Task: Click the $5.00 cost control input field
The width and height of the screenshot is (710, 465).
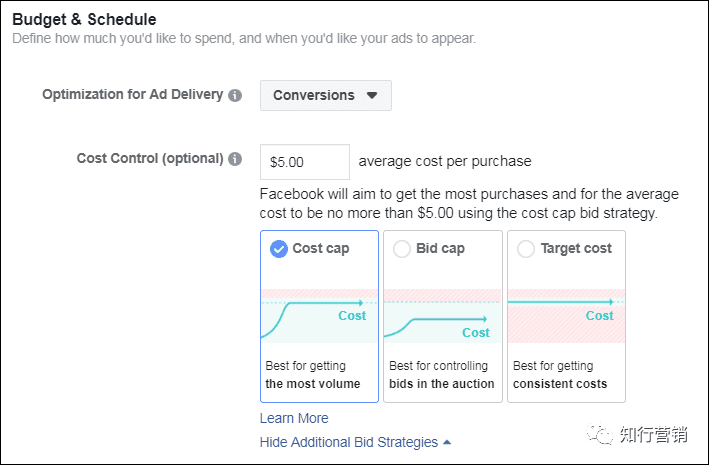Action: (304, 161)
